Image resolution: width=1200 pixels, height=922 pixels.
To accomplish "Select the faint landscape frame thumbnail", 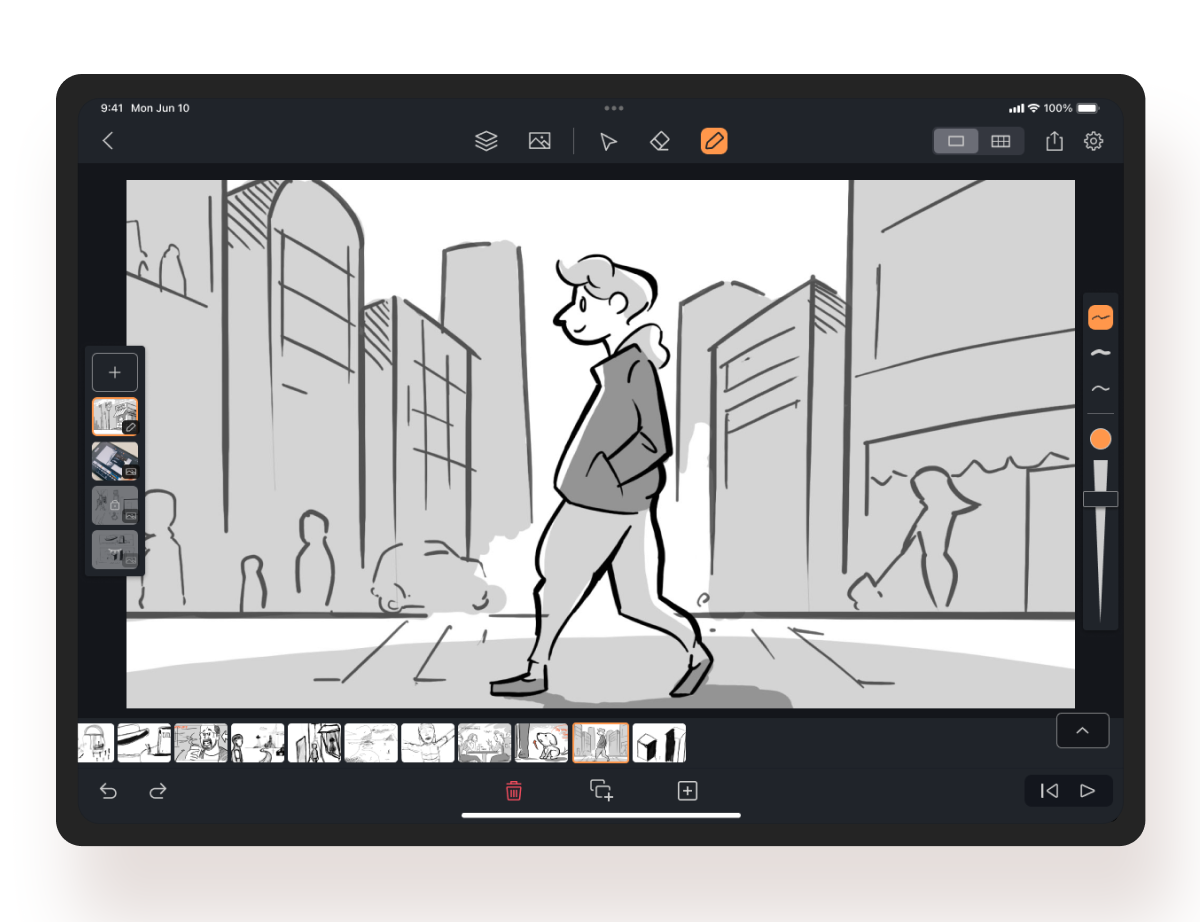I will 371,743.
